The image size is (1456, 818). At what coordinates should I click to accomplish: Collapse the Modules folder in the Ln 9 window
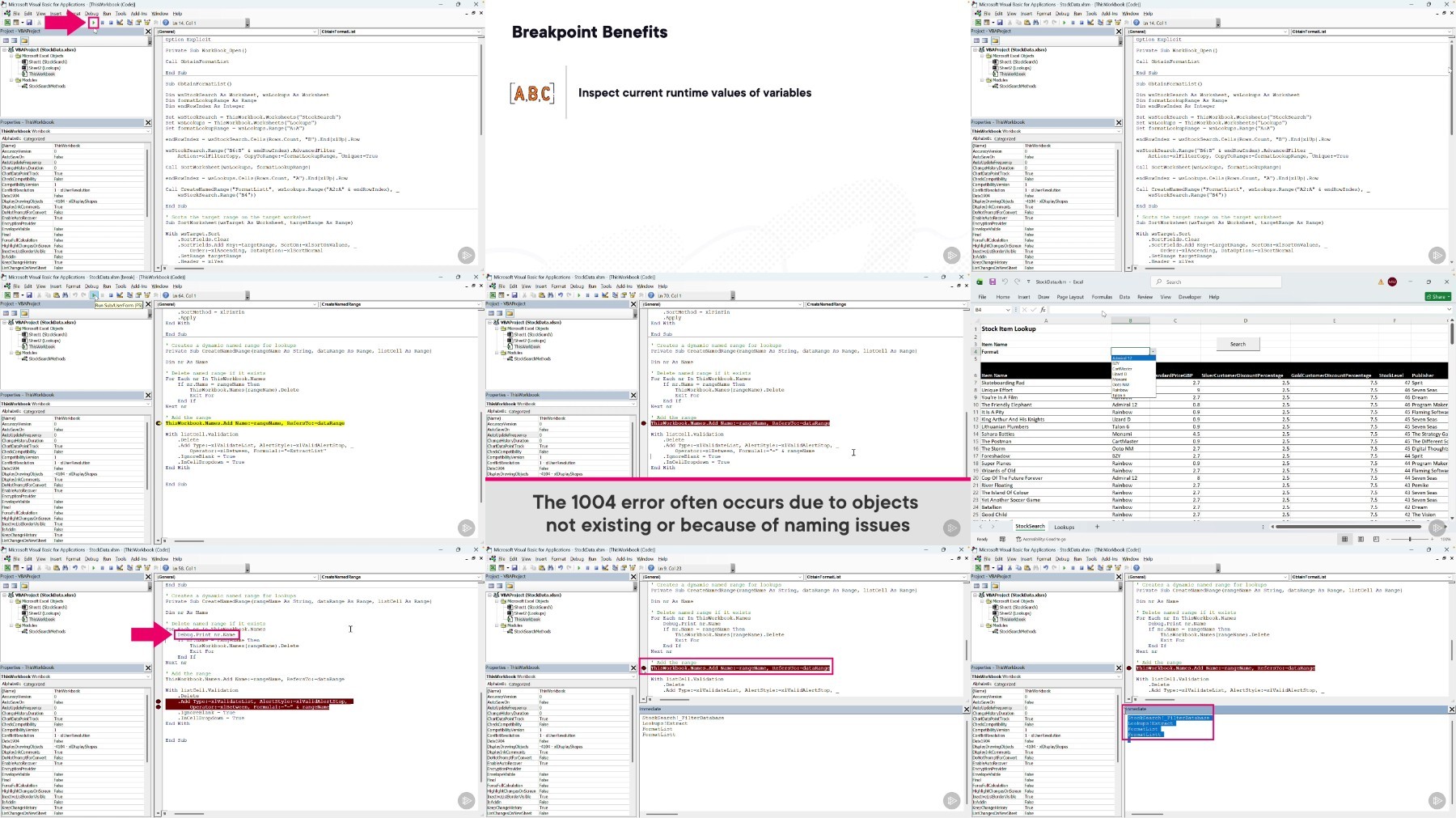[x=497, y=625]
